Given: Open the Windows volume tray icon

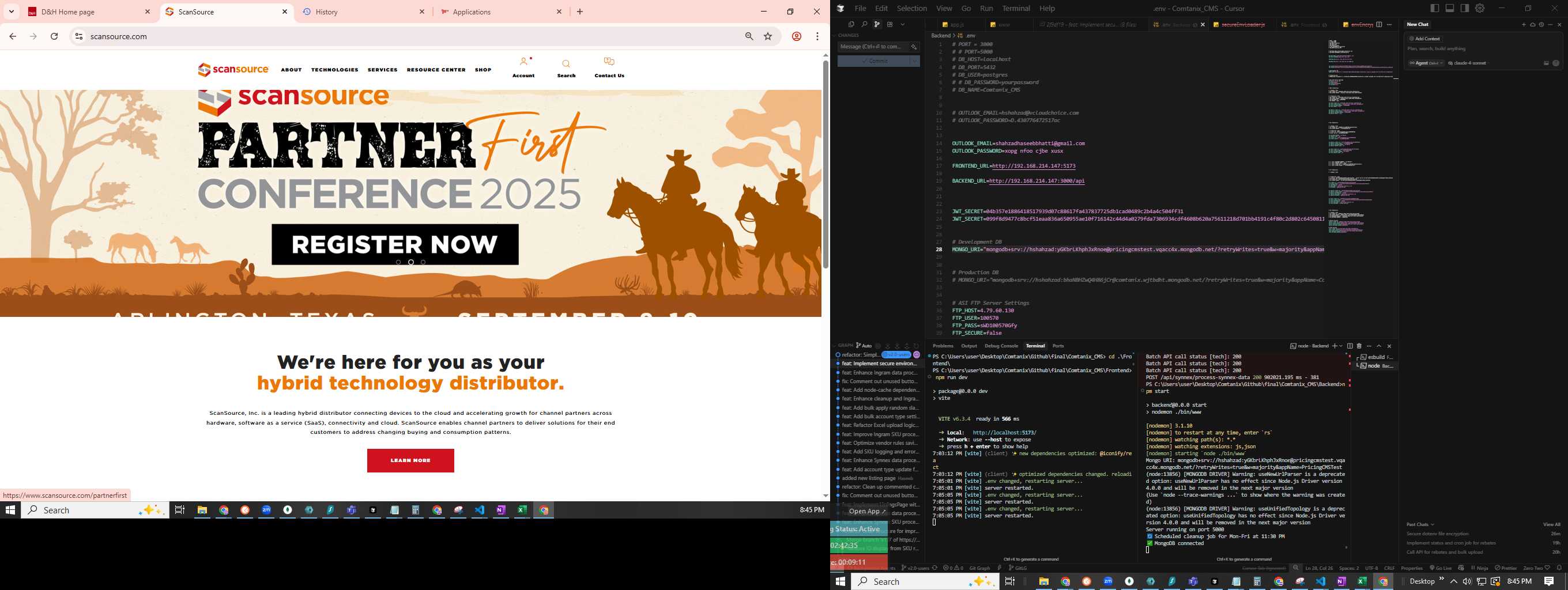Looking at the screenshot, I should point(1467,581).
